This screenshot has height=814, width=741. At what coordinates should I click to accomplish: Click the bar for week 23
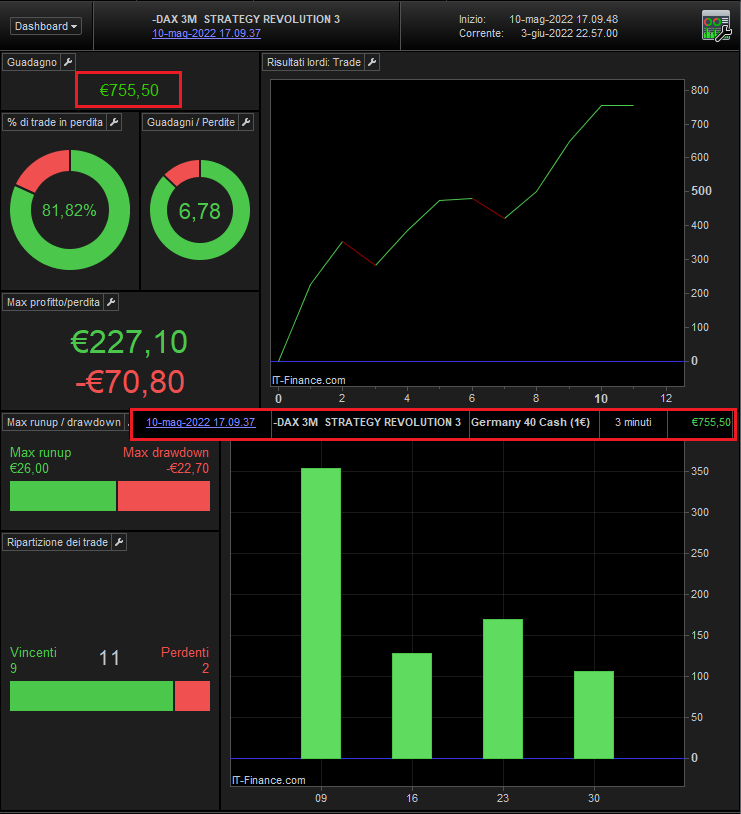point(503,688)
